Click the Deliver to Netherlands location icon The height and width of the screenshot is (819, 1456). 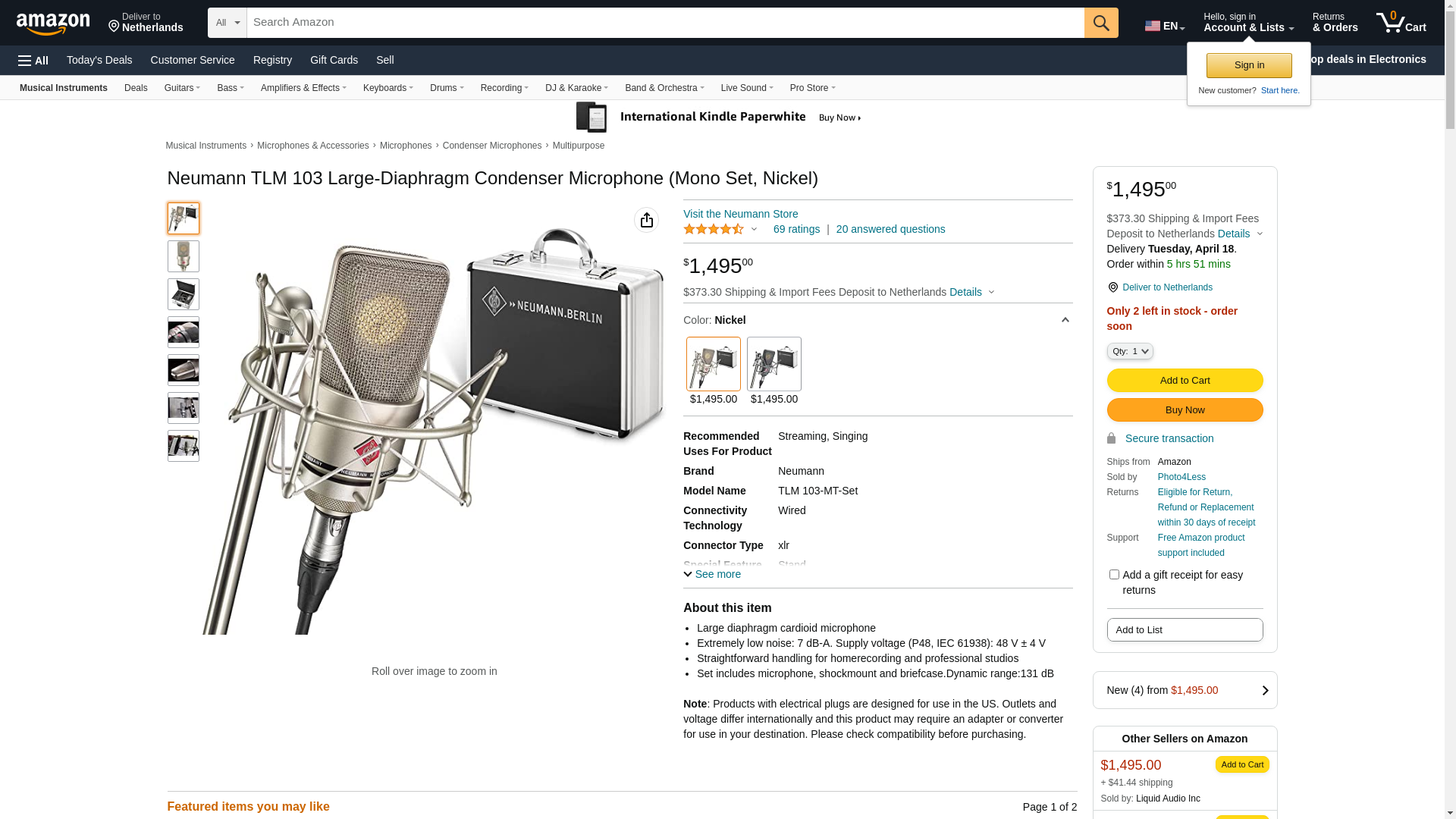pyautogui.click(x=1112, y=287)
